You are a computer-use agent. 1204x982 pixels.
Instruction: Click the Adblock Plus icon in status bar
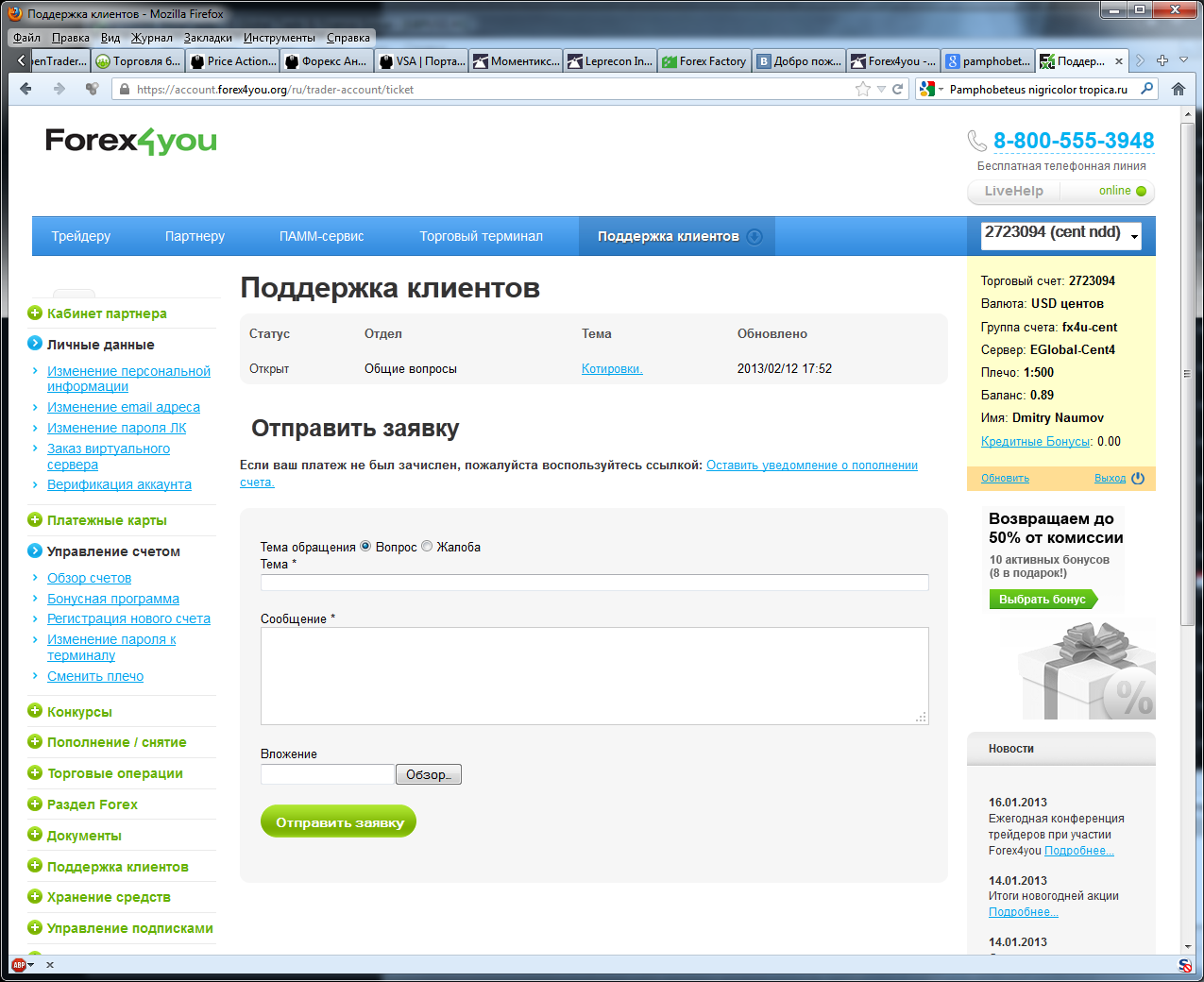pos(19,965)
